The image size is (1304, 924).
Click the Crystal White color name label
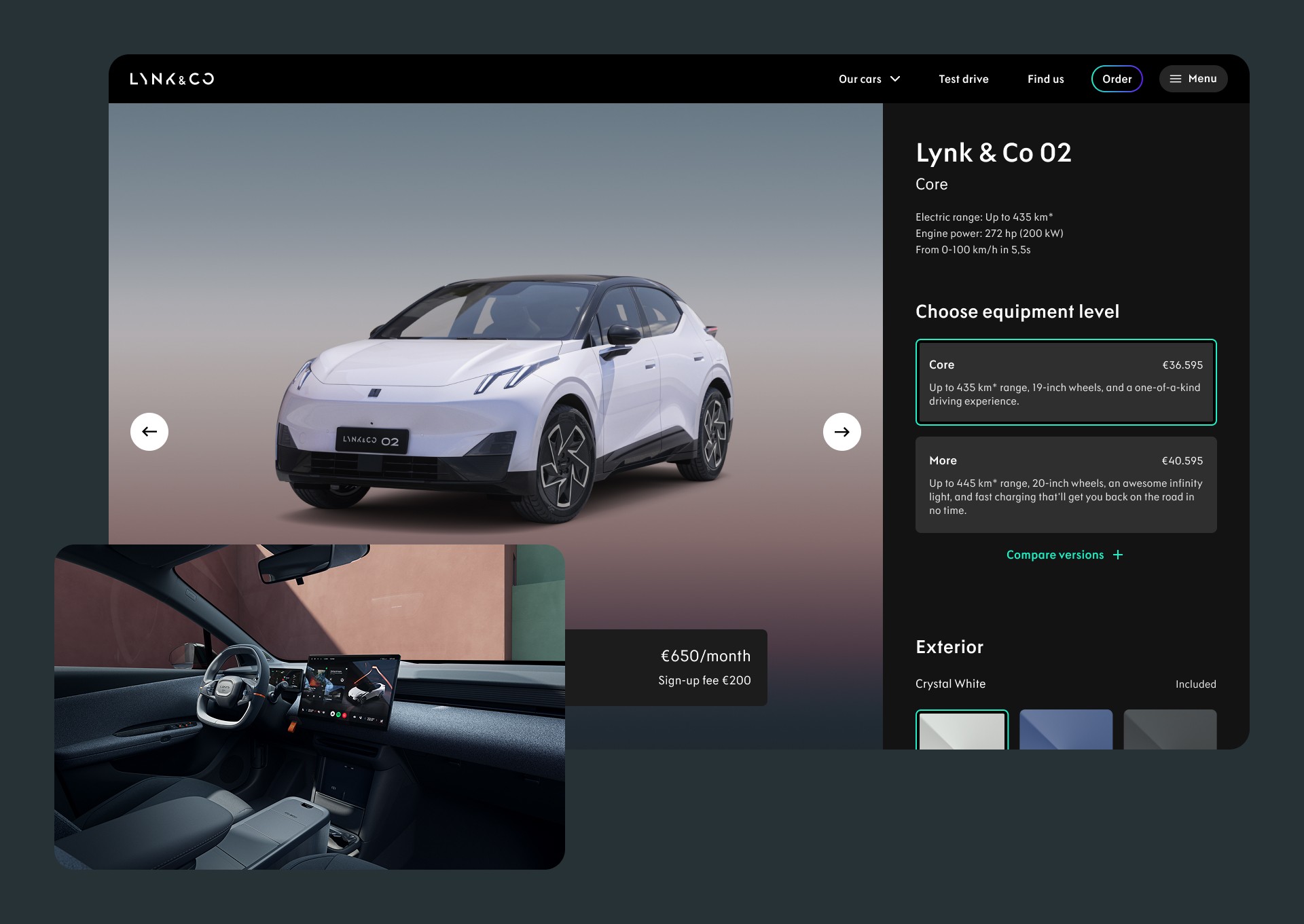tap(950, 684)
